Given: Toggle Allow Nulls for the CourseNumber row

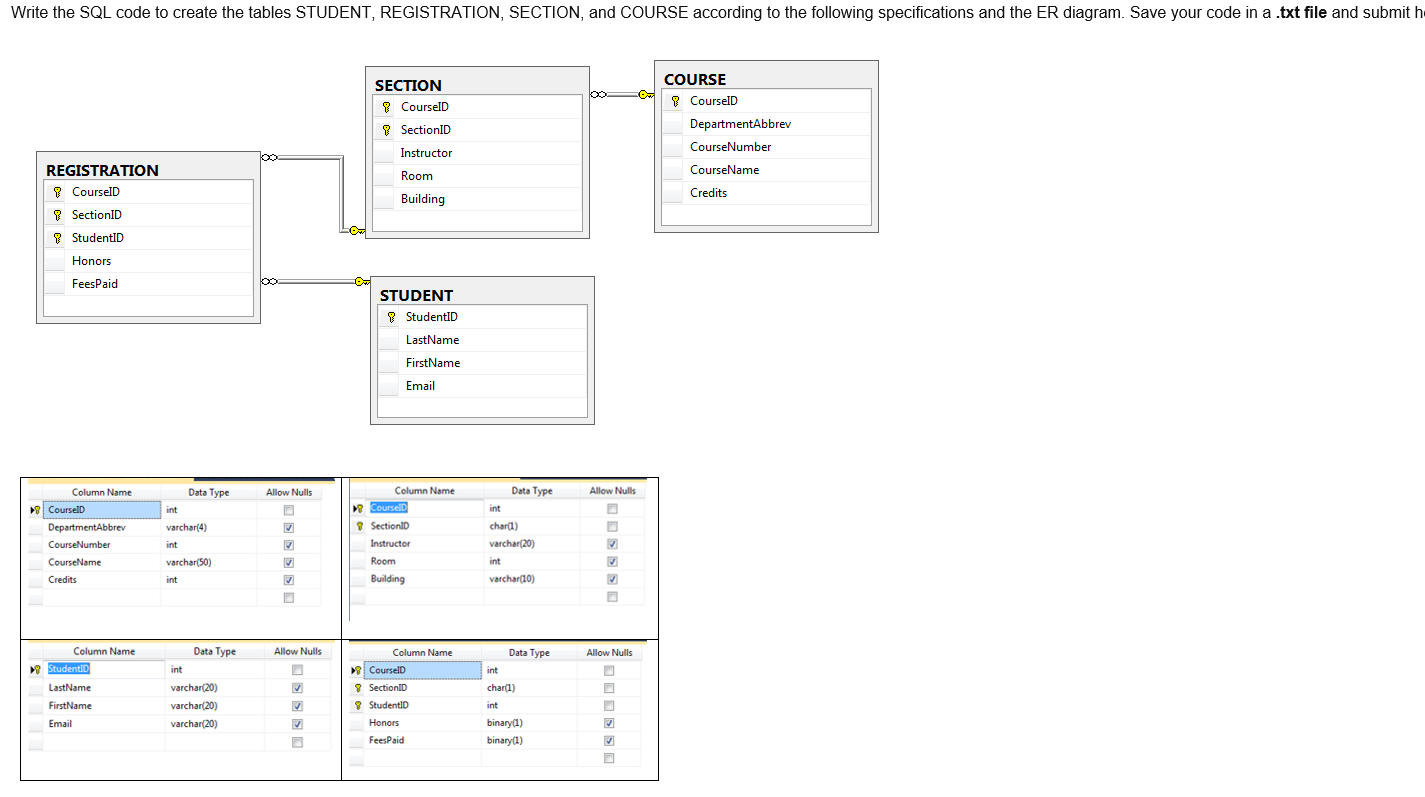Looking at the screenshot, I should 288,546.
